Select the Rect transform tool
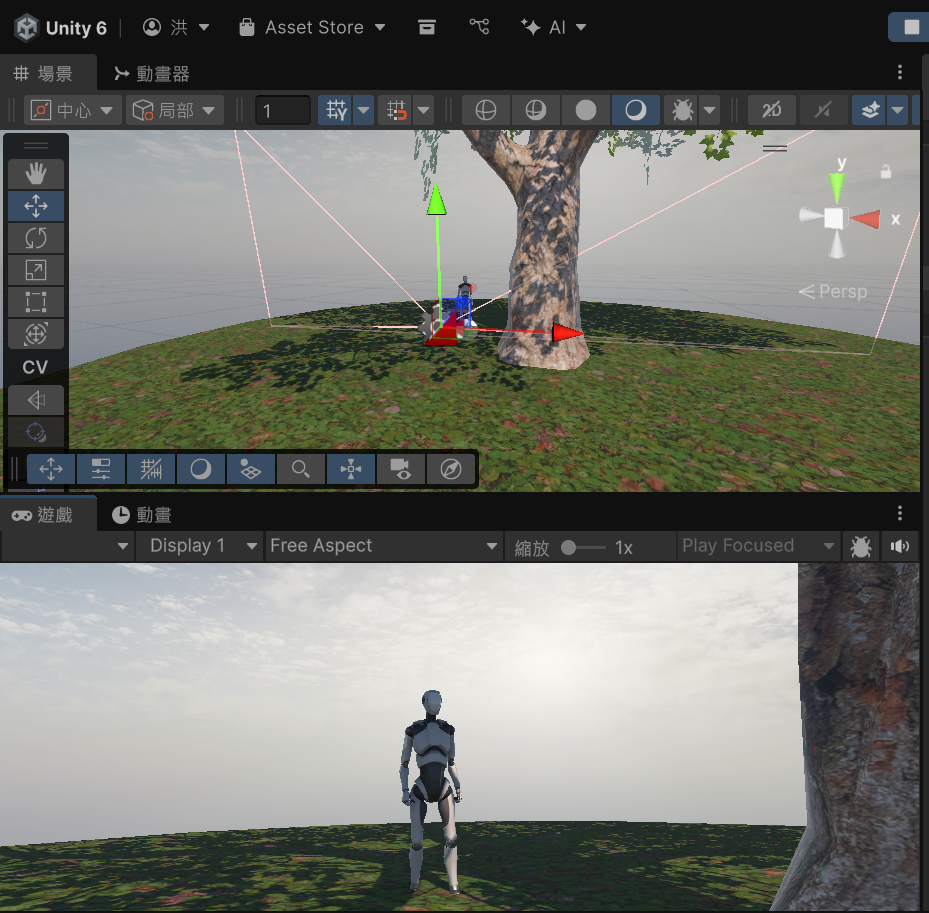This screenshot has height=913, width=929. [x=36, y=302]
